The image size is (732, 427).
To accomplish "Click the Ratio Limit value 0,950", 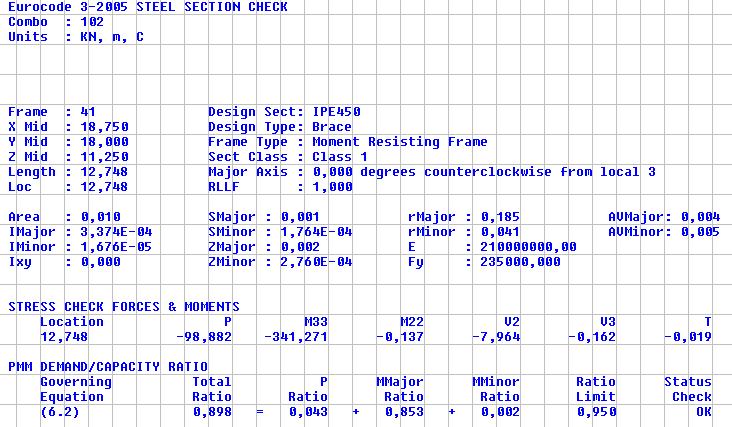I will coord(597,412).
